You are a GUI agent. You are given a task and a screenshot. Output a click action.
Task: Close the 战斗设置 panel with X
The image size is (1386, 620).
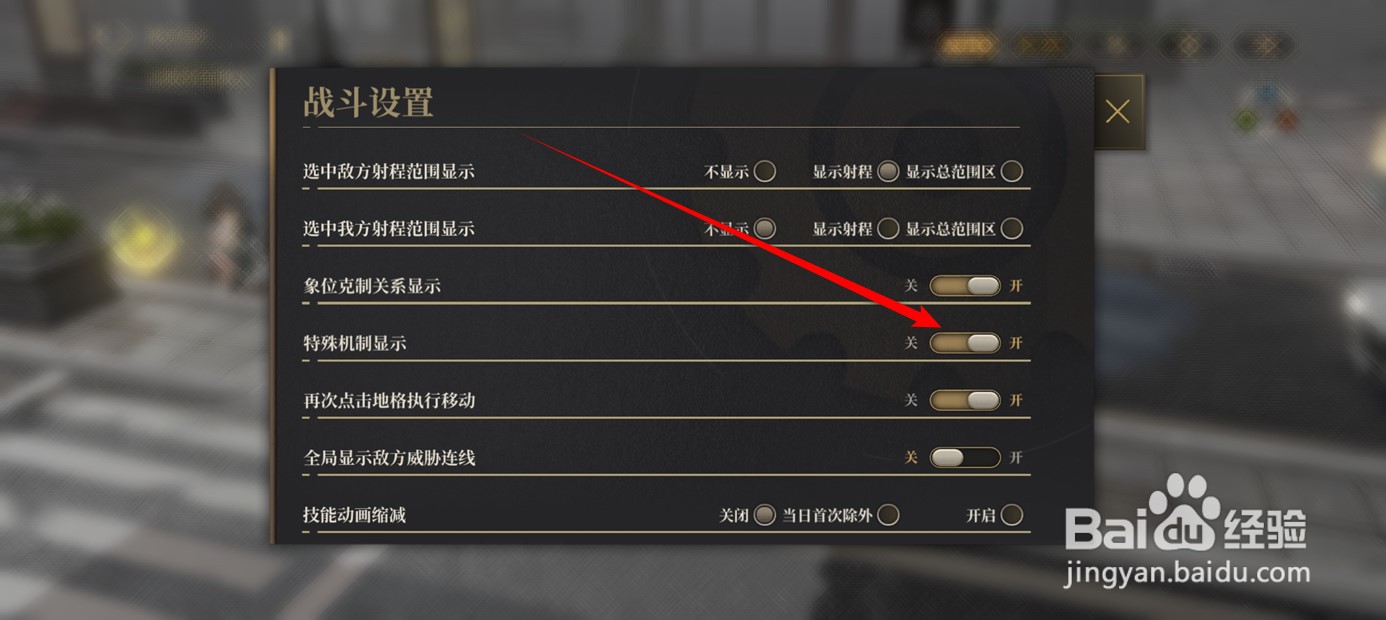[x=1118, y=112]
